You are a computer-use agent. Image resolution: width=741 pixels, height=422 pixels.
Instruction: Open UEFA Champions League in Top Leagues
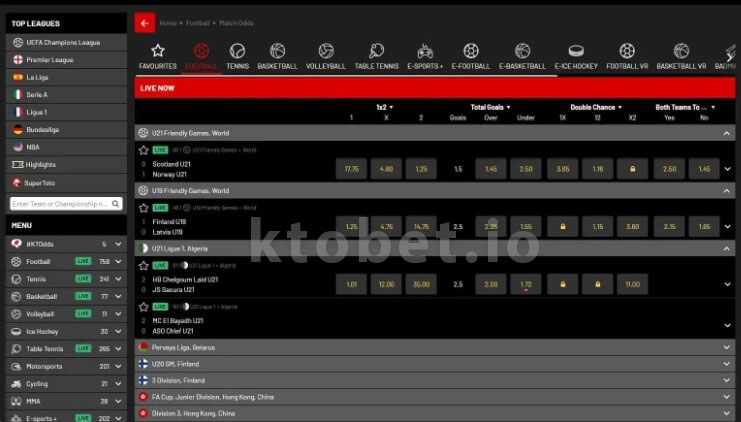[66, 43]
